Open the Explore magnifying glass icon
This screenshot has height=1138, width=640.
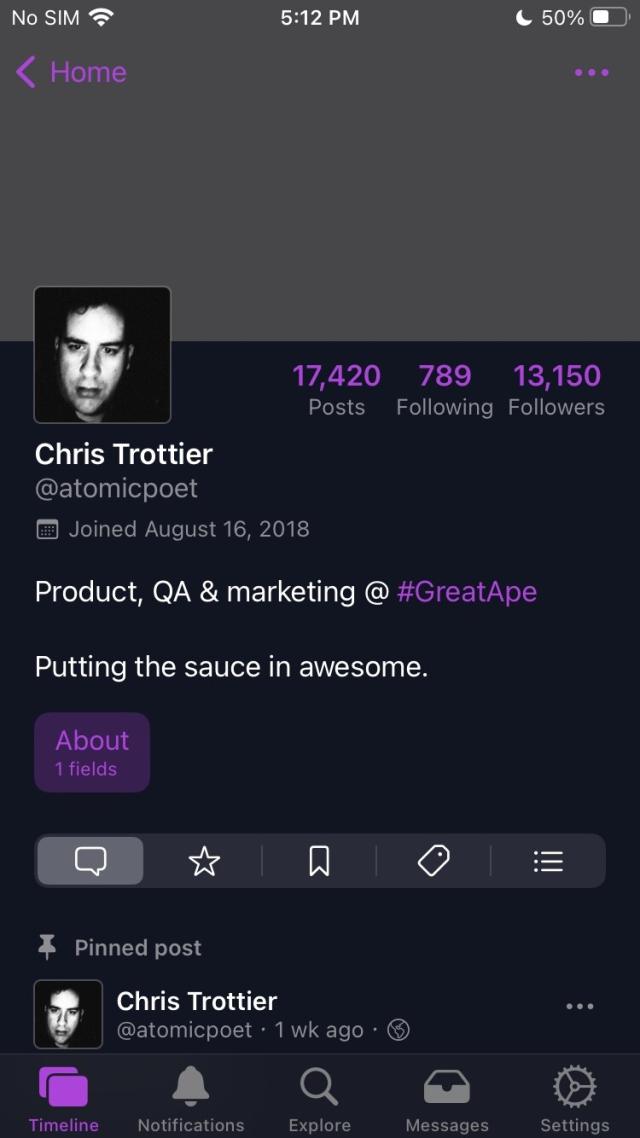coord(318,1085)
